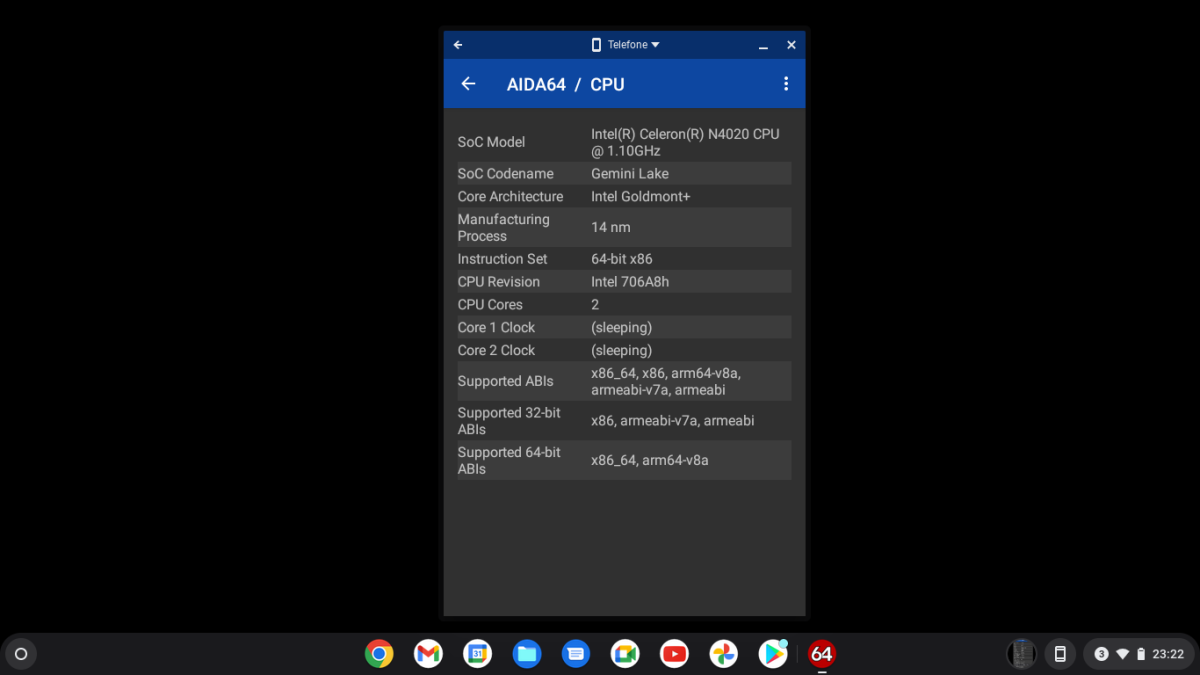Open the notification count badge
This screenshot has width=1200, height=675.
point(1101,654)
